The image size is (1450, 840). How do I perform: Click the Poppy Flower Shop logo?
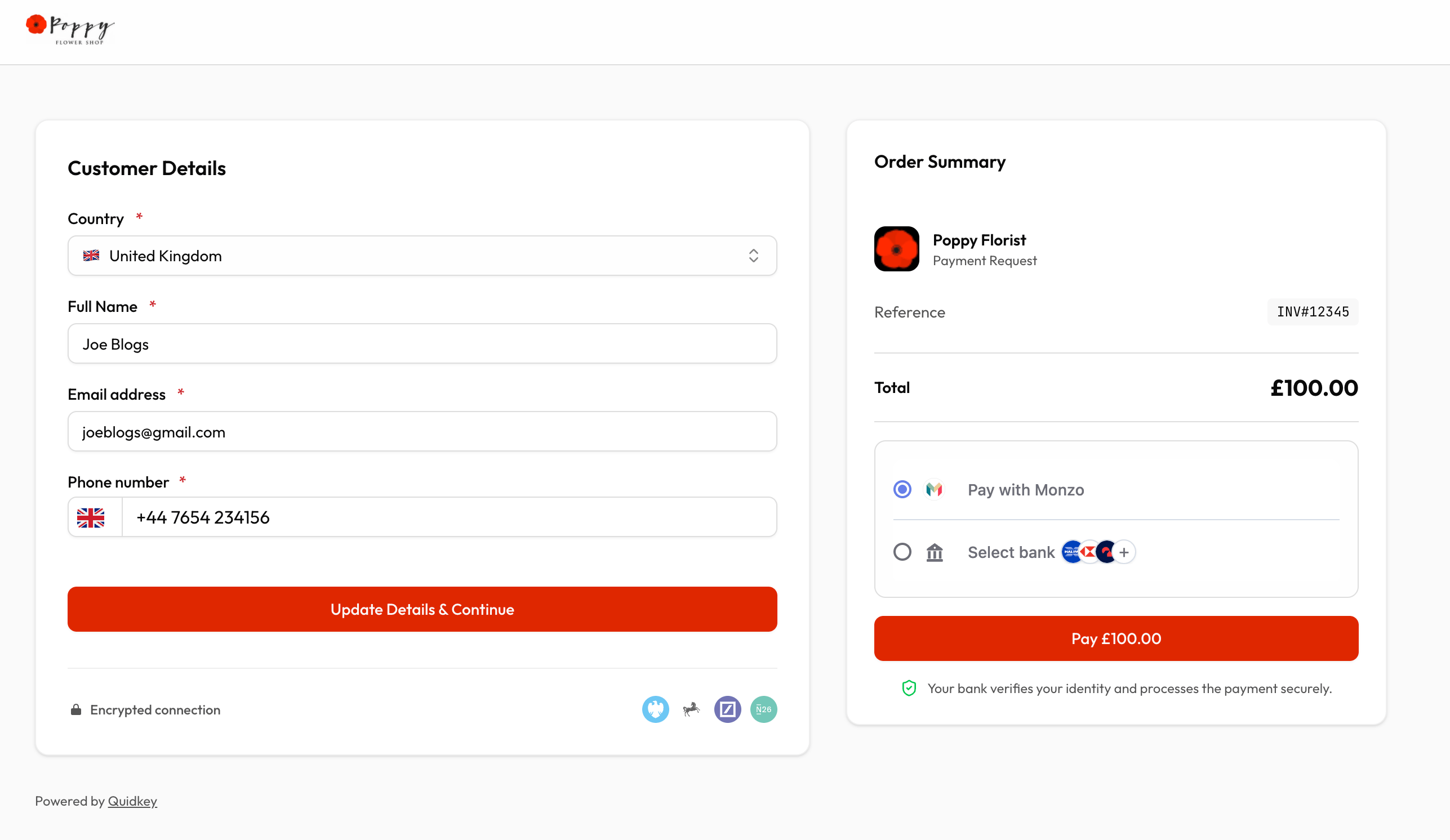click(70, 29)
